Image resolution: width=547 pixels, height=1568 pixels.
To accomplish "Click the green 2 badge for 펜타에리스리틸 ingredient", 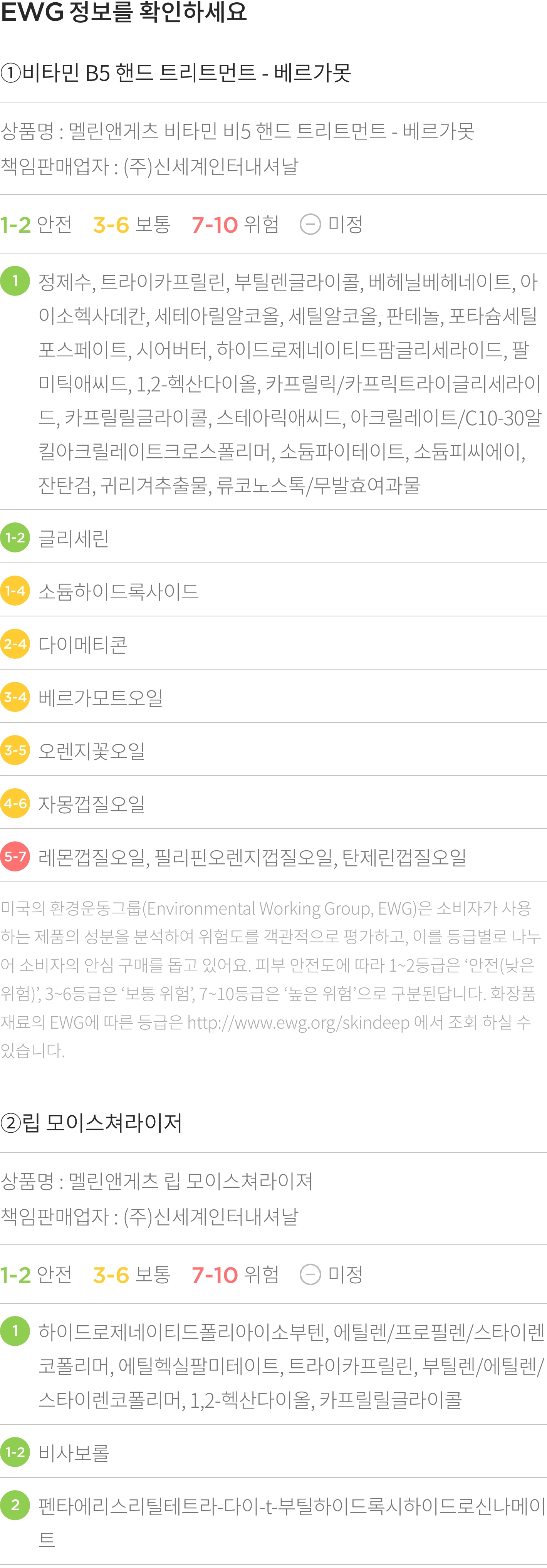I will click(x=15, y=1505).
